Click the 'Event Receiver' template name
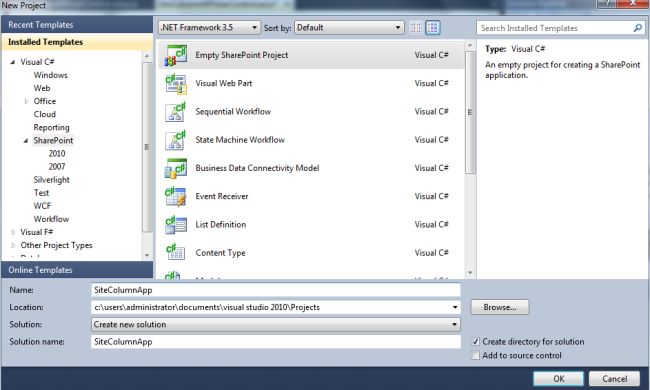The height and width of the screenshot is (390, 650). (x=222, y=196)
